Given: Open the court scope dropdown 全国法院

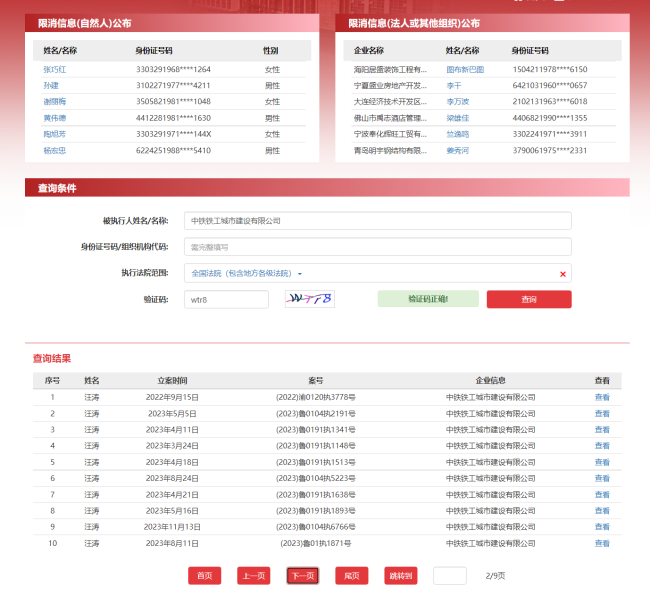Looking at the screenshot, I should pos(246,274).
